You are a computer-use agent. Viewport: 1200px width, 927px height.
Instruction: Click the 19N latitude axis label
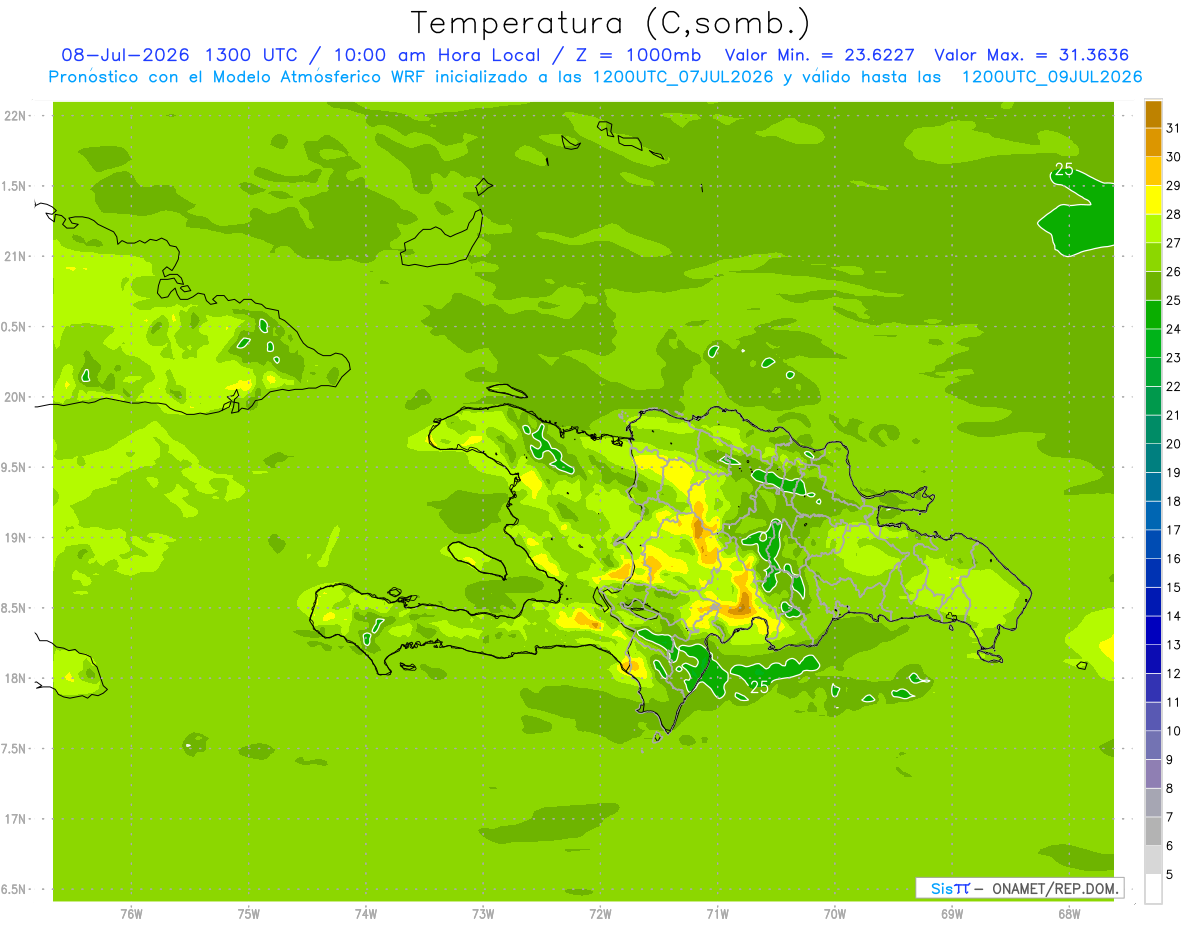[17, 538]
